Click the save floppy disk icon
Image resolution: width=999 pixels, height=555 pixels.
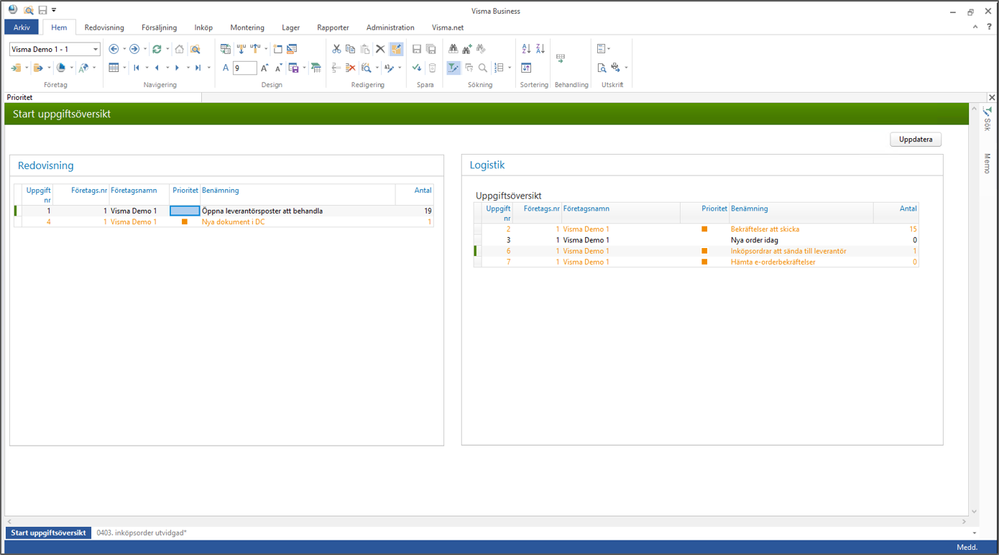click(417, 49)
